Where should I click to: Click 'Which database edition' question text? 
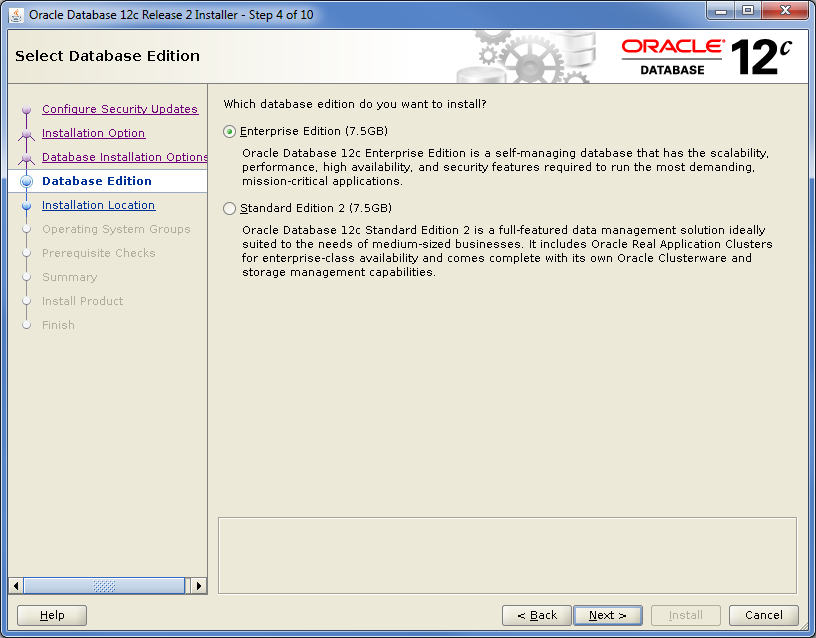coord(355,104)
